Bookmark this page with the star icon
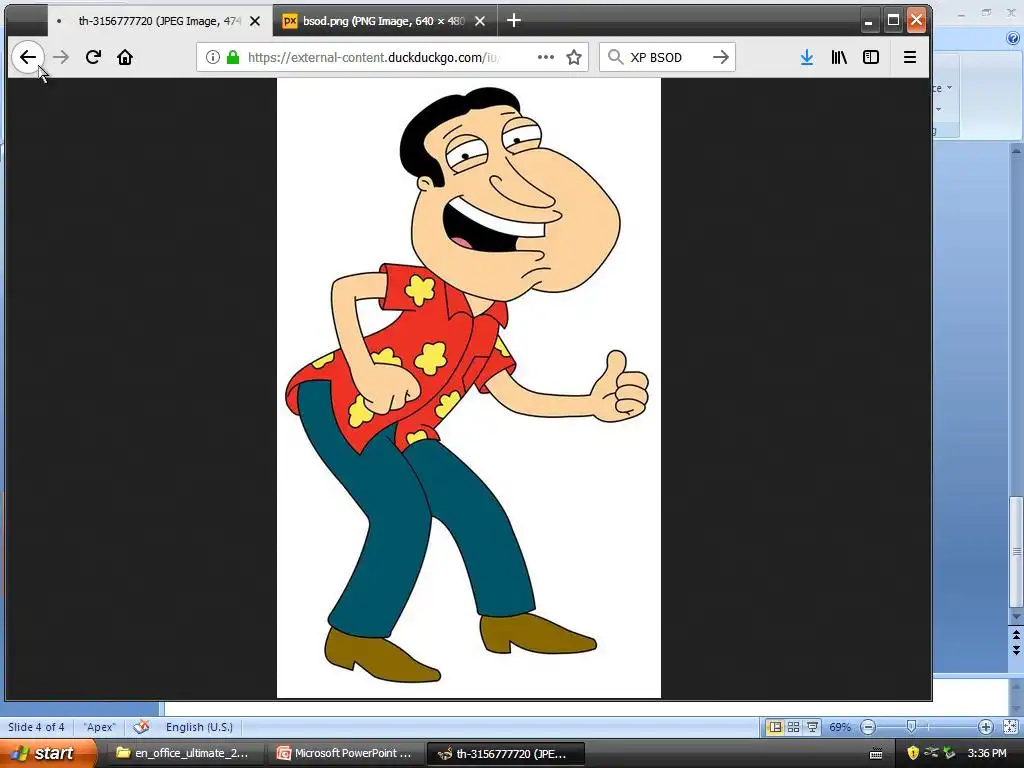Viewport: 1024px width, 768px height. coord(574,57)
